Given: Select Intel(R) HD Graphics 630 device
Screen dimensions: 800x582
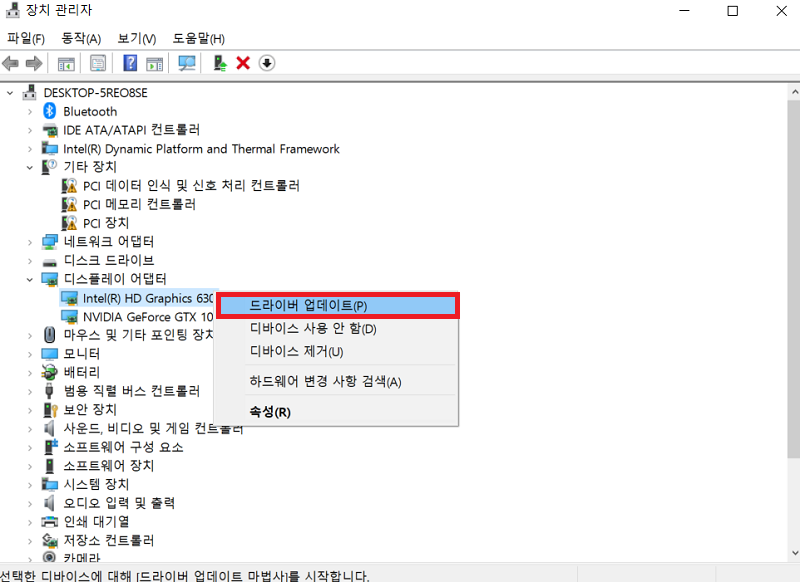Looking at the screenshot, I should (148, 298).
